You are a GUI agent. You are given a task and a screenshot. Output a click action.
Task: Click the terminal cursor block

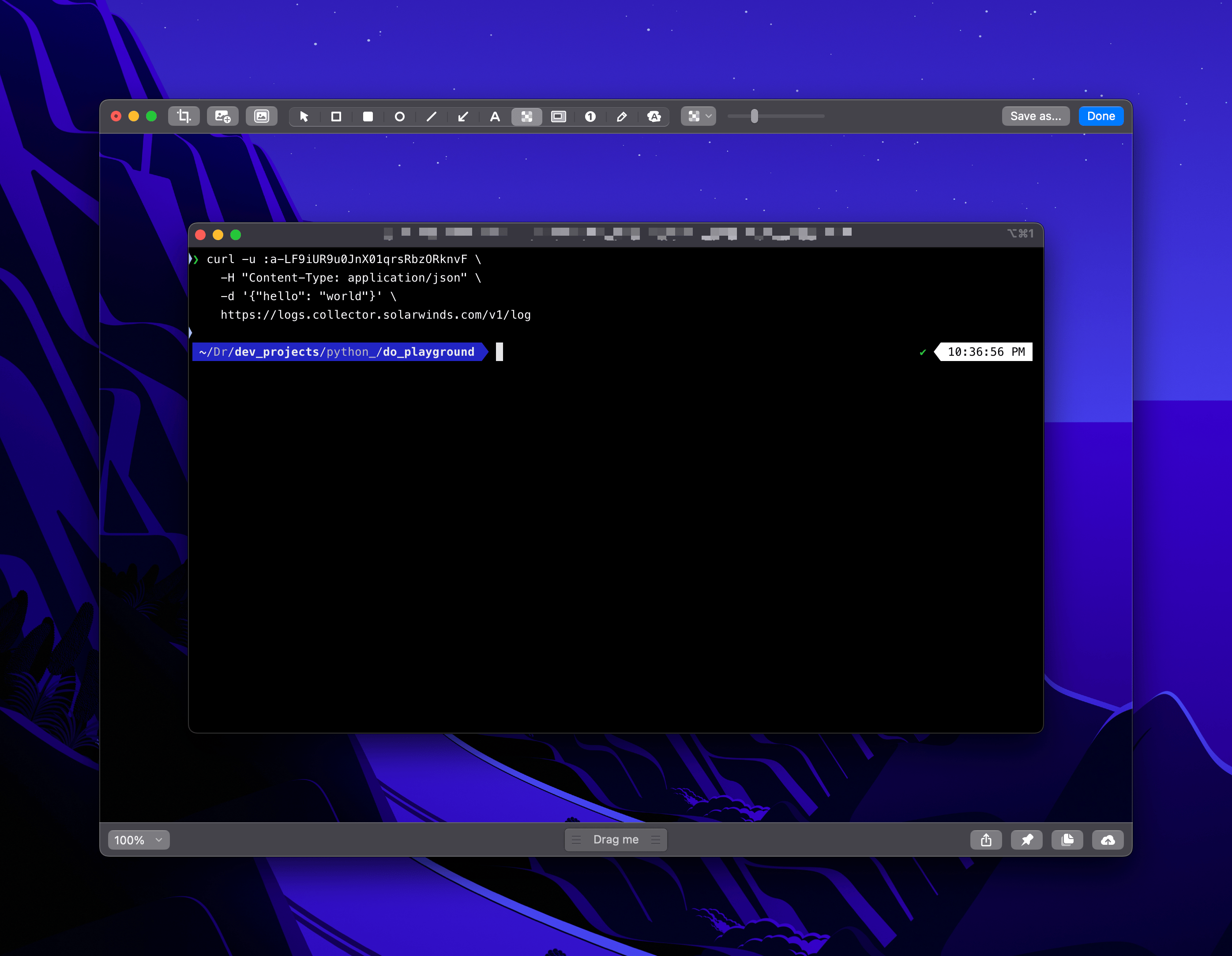[x=499, y=352]
